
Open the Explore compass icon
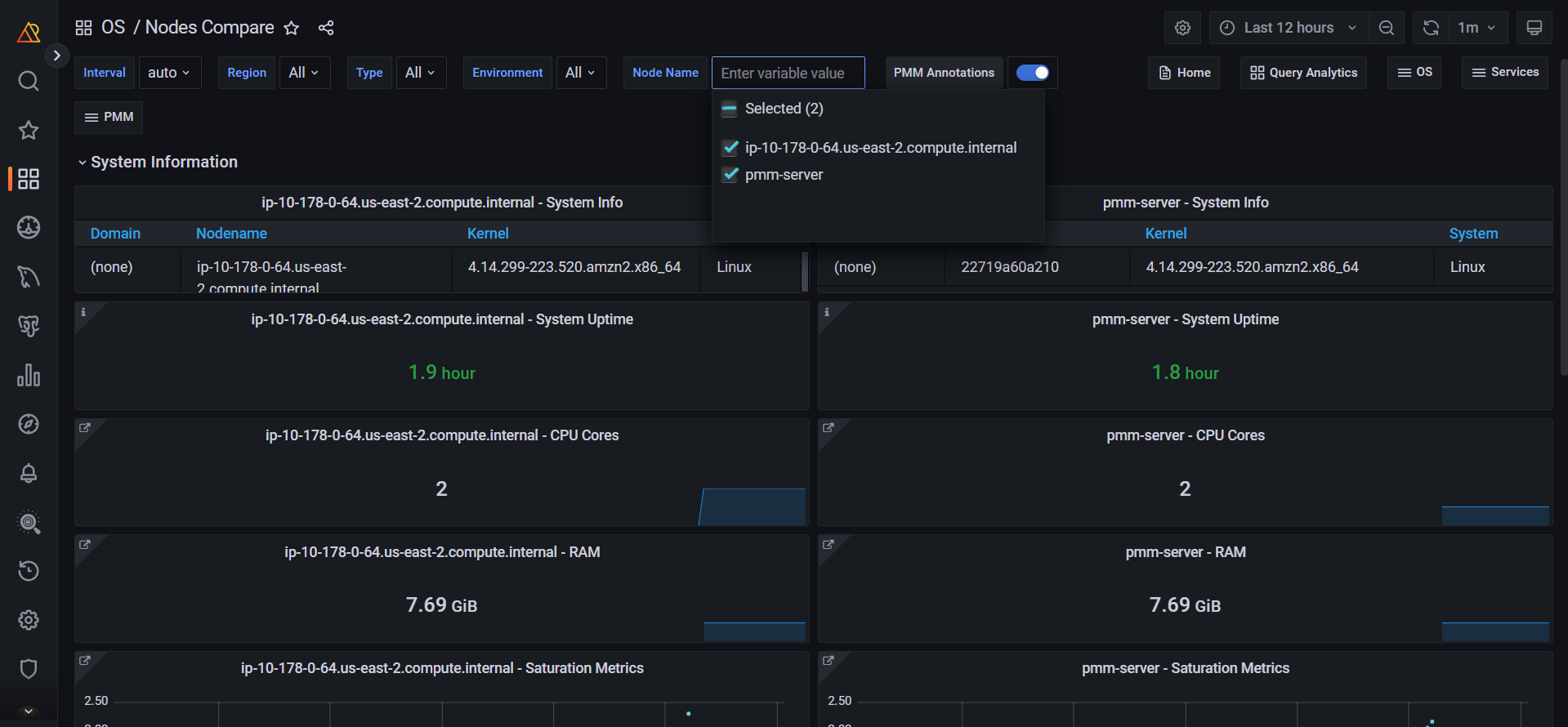tap(29, 424)
